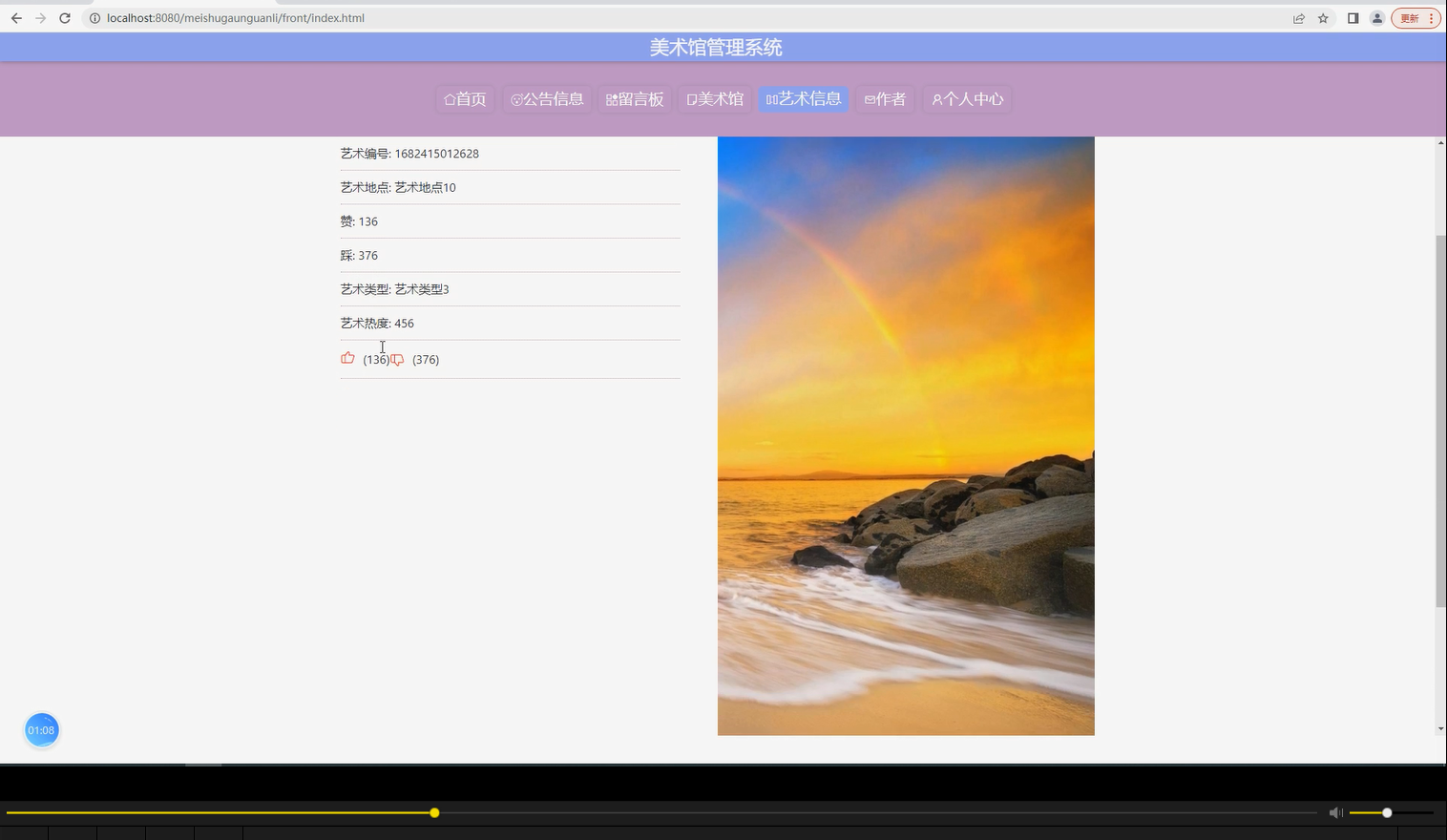Open the 留言板 menu item
The width and height of the screenshot is (1447, 840).
coord(635,99)
